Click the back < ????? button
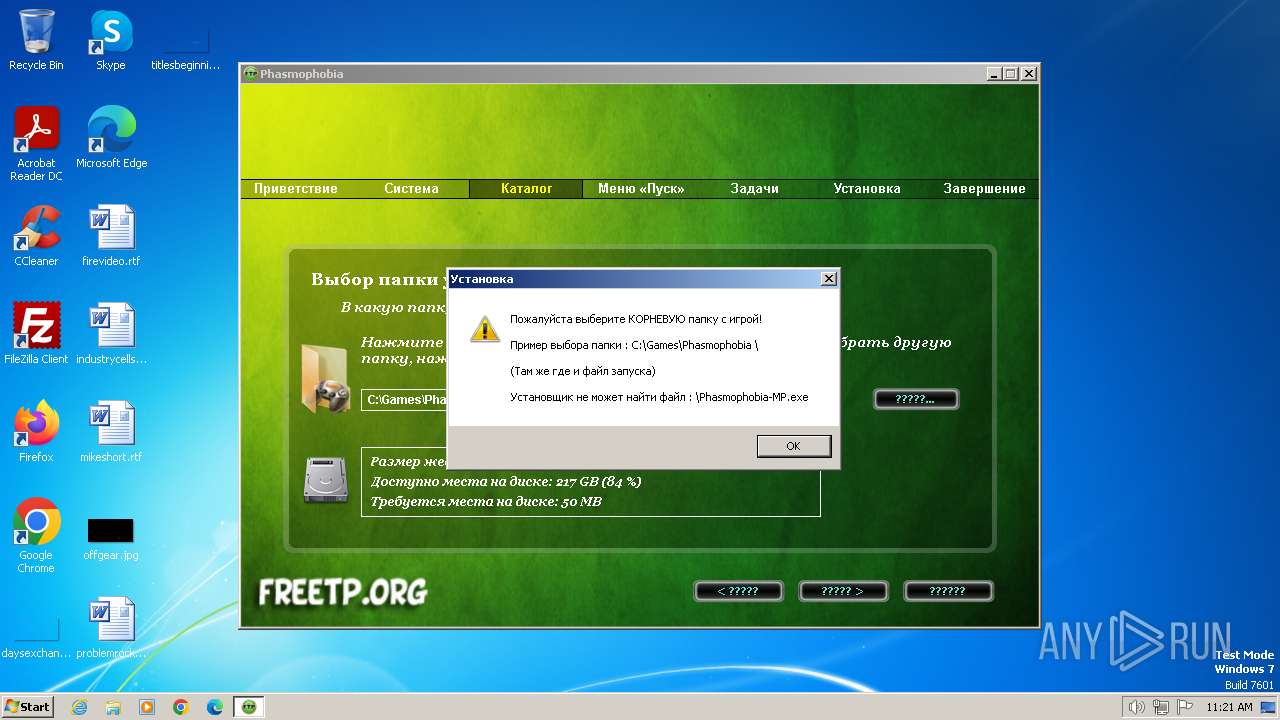The height and width of the screenshot is (720, 1280). 738,591
